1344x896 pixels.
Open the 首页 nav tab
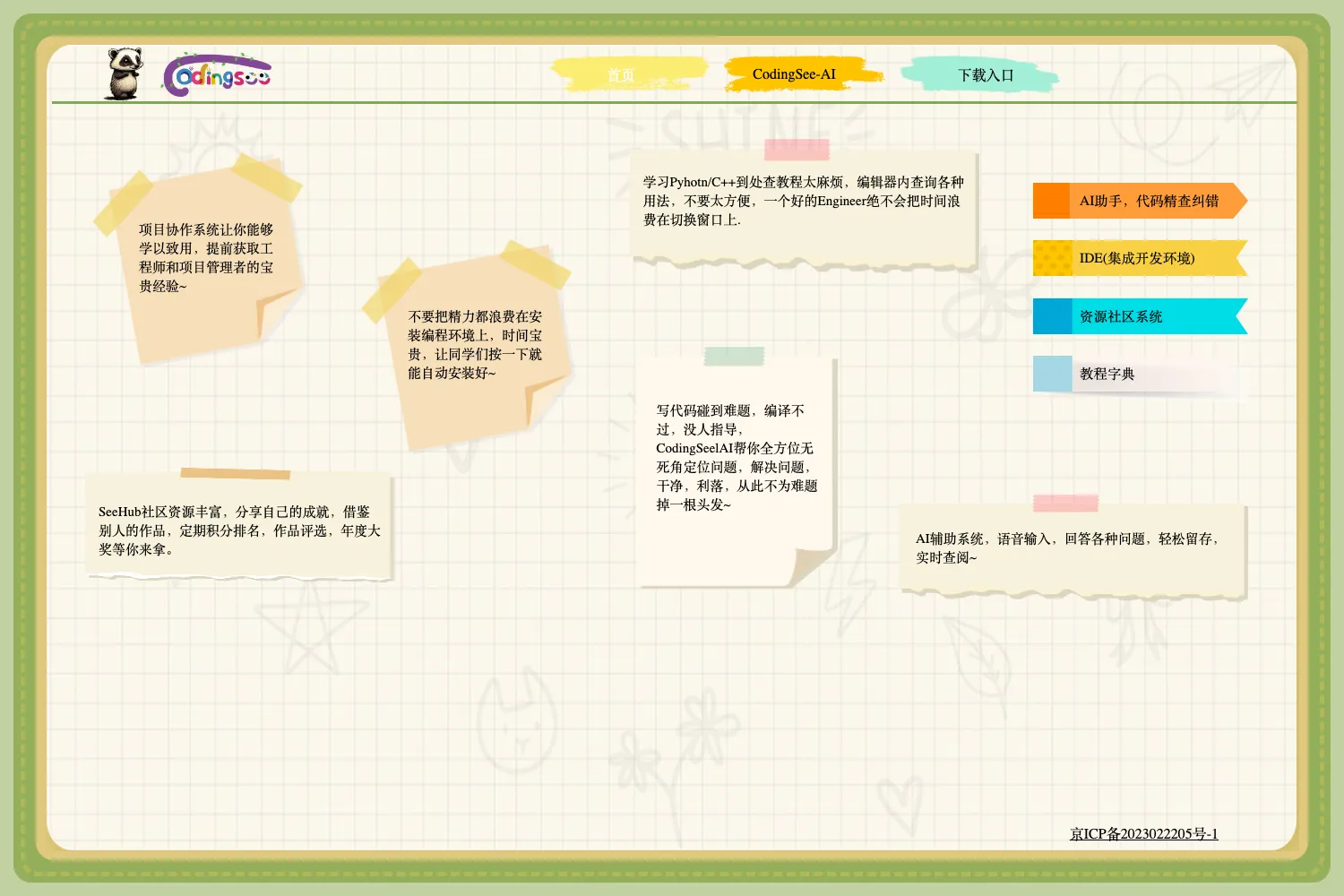[x=628, y=74]
